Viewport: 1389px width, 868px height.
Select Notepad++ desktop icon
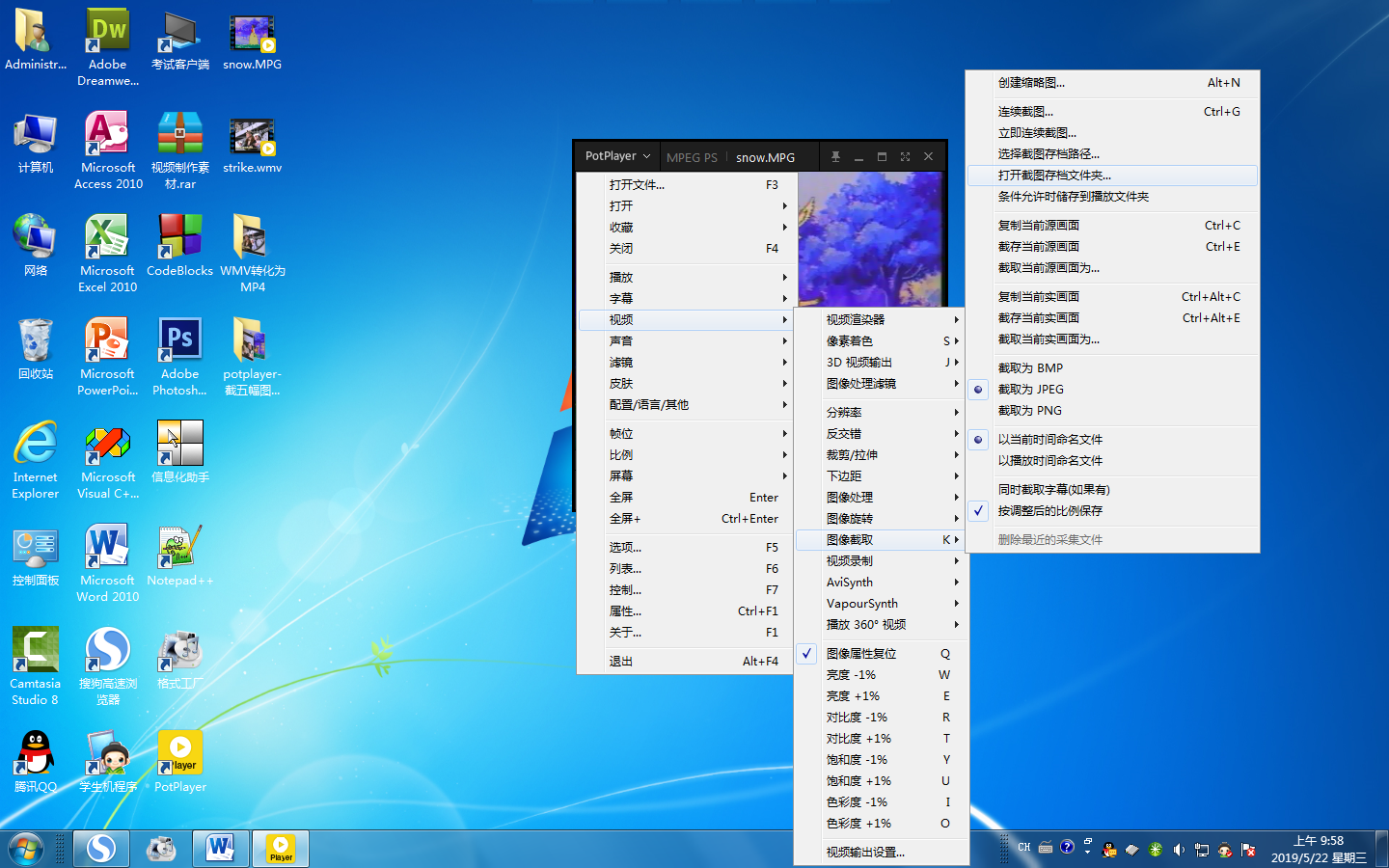[180, 556]
